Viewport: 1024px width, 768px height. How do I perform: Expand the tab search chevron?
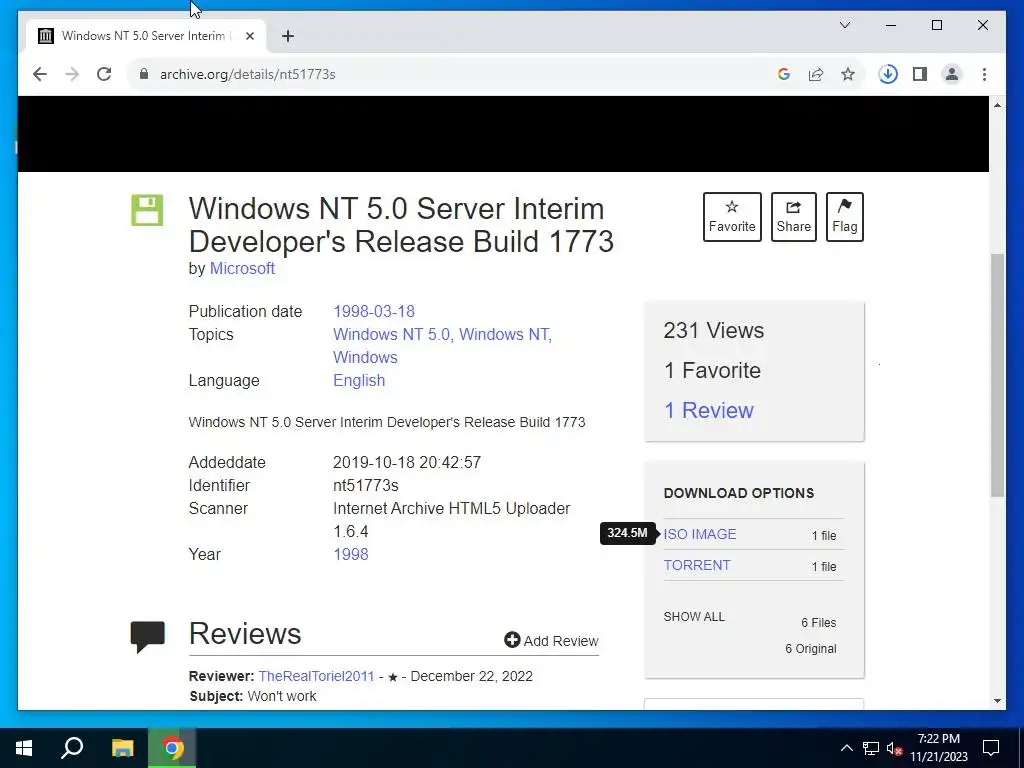click(x=844, y=25)
